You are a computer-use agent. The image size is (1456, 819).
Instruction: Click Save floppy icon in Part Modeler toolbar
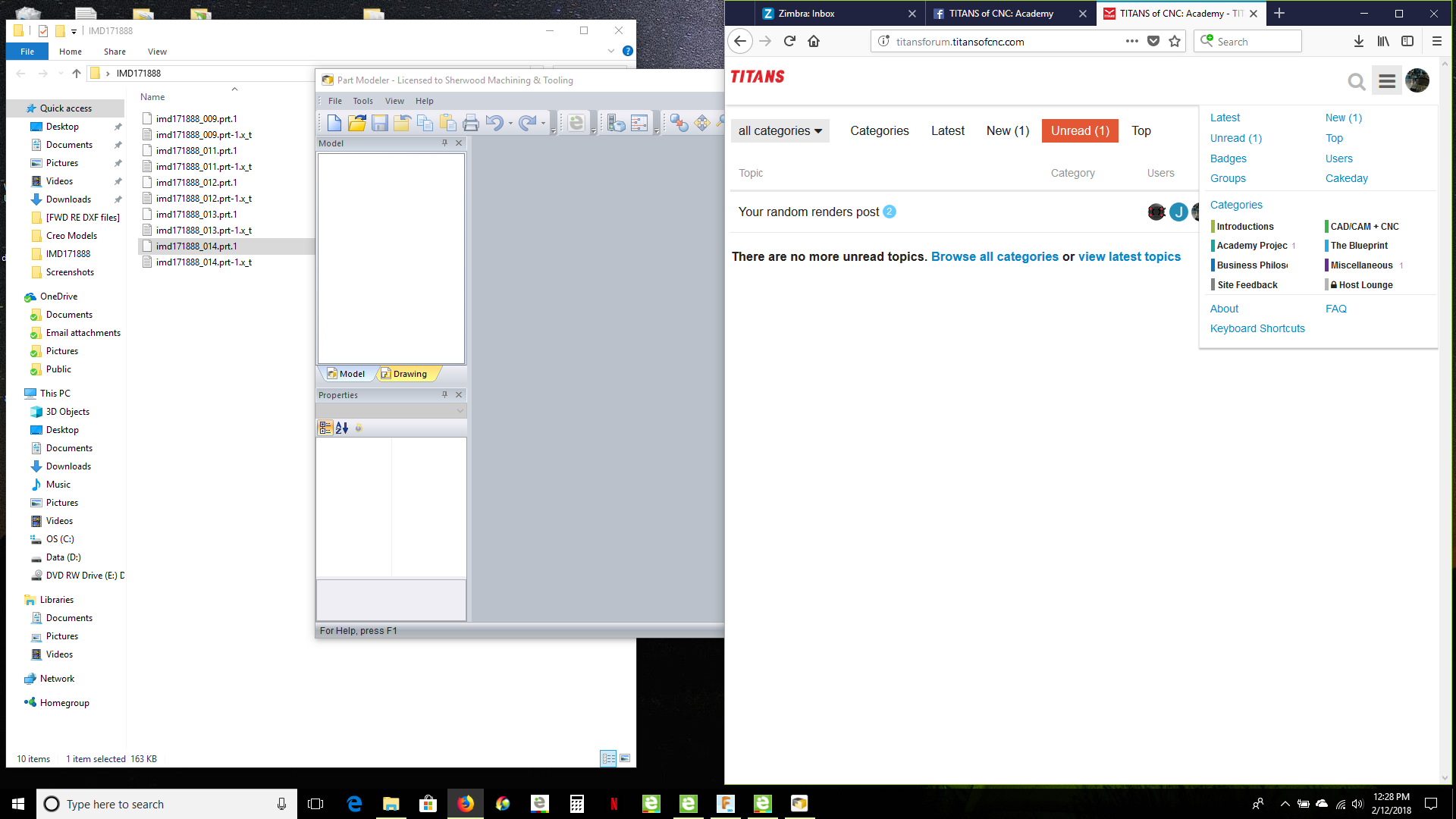click(x=380, y=123)
